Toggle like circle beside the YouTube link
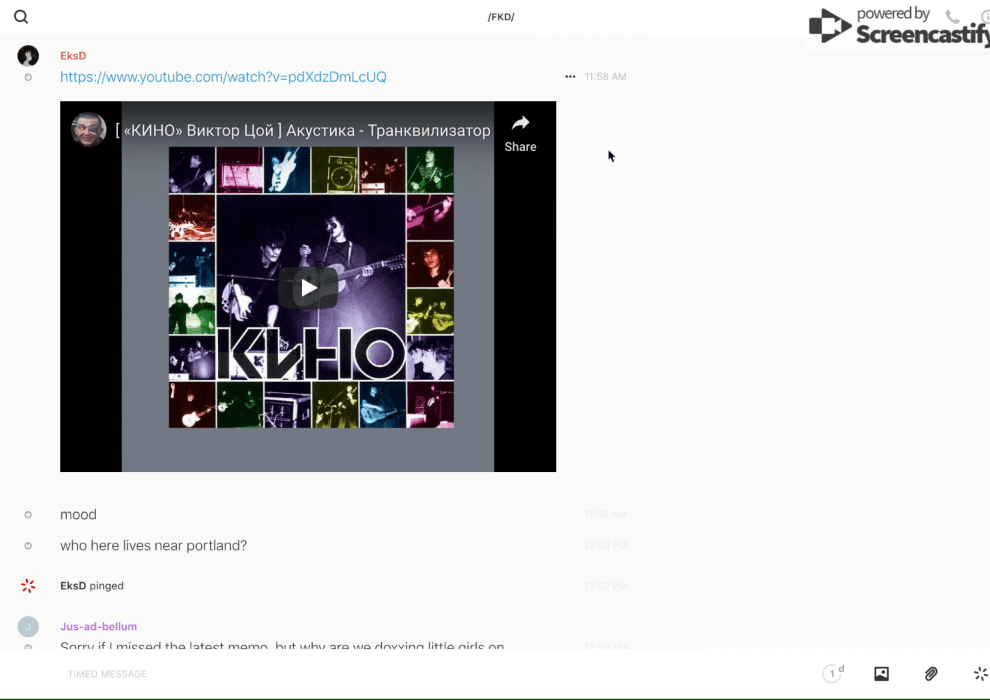 pyautogui.click(x=28, y=77)
